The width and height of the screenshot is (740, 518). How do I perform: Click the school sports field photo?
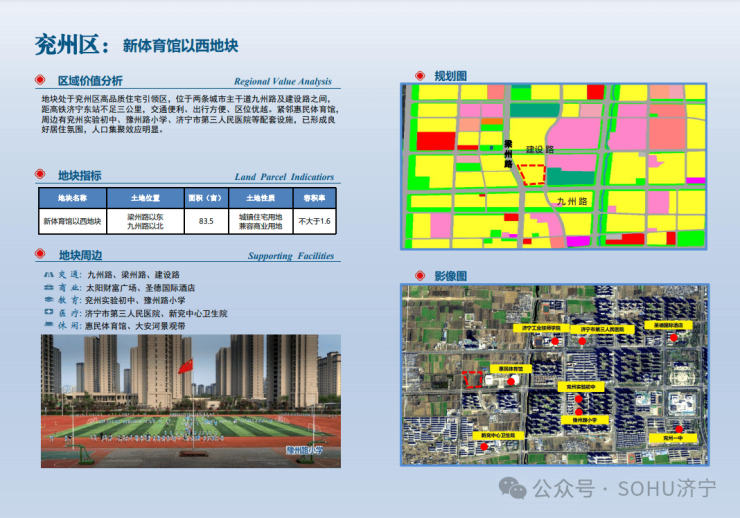(191, 401)
